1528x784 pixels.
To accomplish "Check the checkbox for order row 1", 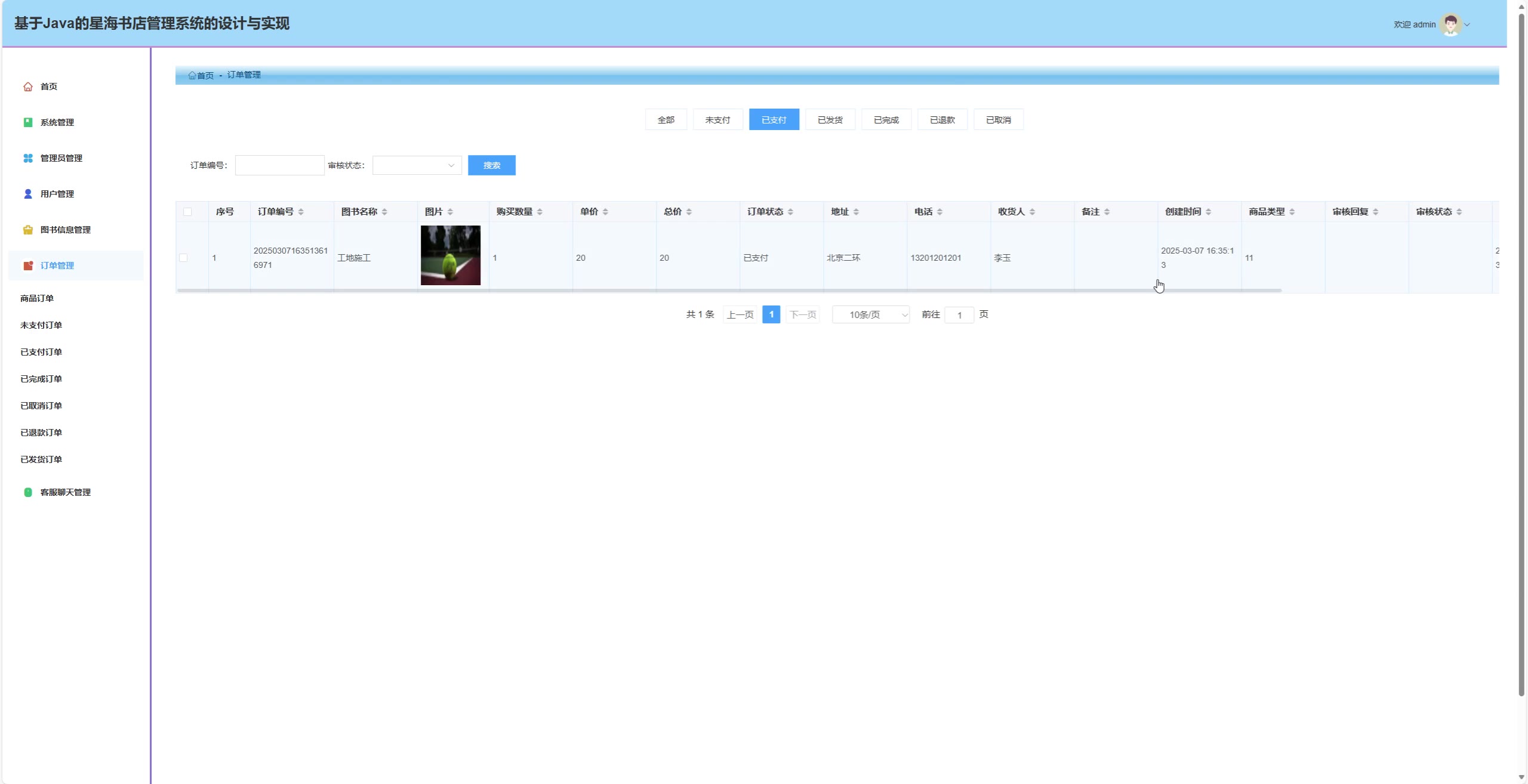I will (x=183, y=258).
